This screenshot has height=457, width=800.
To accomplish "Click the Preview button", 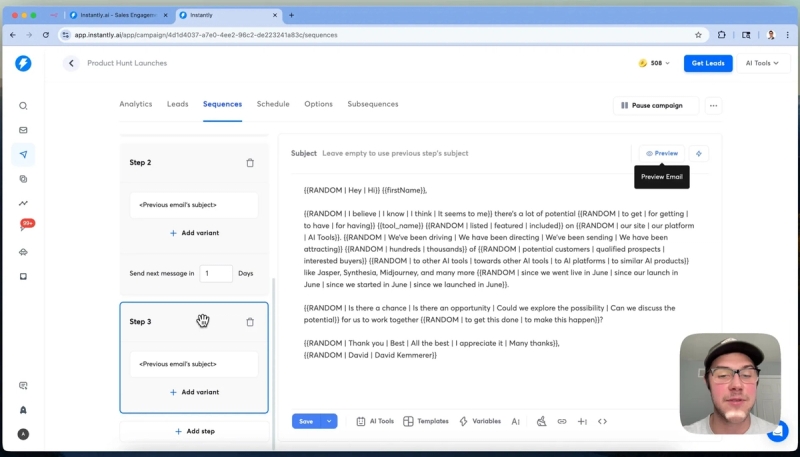I will point(662,154).
